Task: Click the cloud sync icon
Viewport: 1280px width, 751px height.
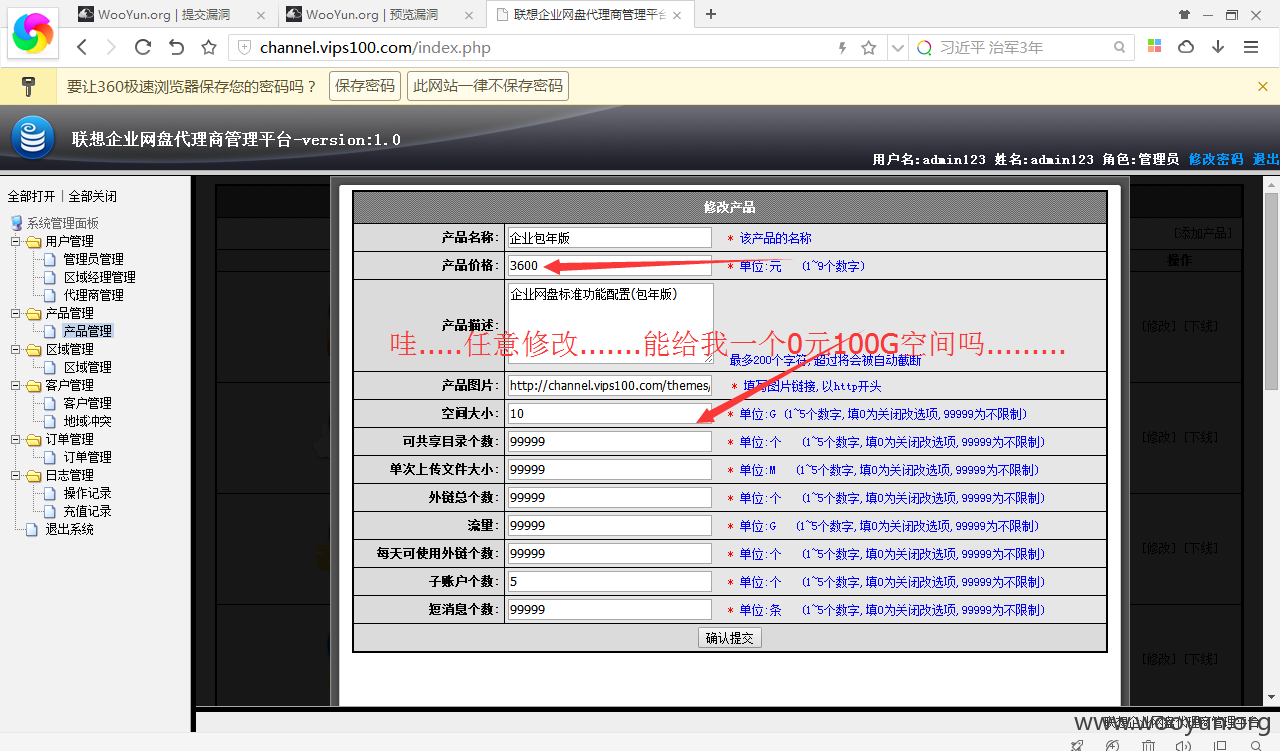Action: (x=1186, y=47)
